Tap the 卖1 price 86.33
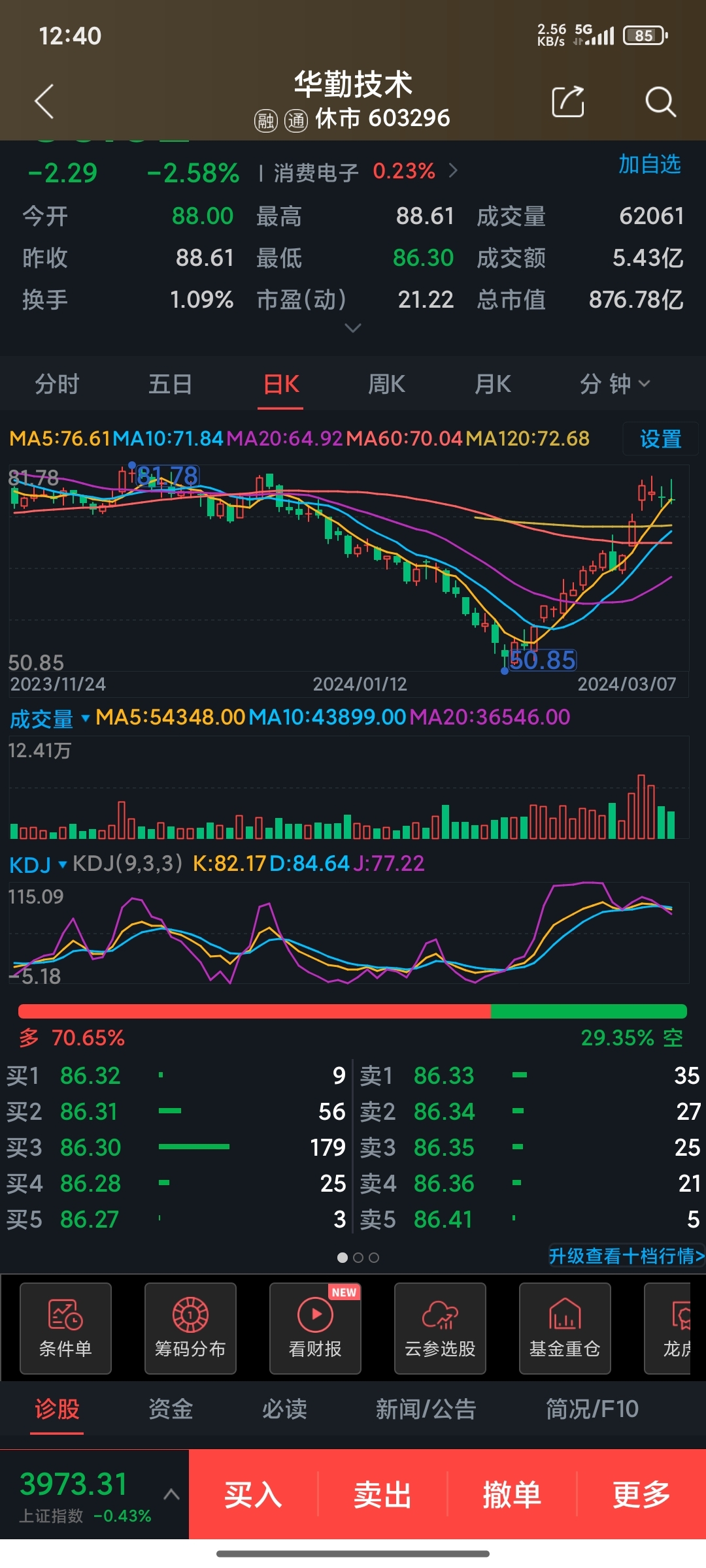Viewport: 706px width, 1568px height. [444, 1075]
